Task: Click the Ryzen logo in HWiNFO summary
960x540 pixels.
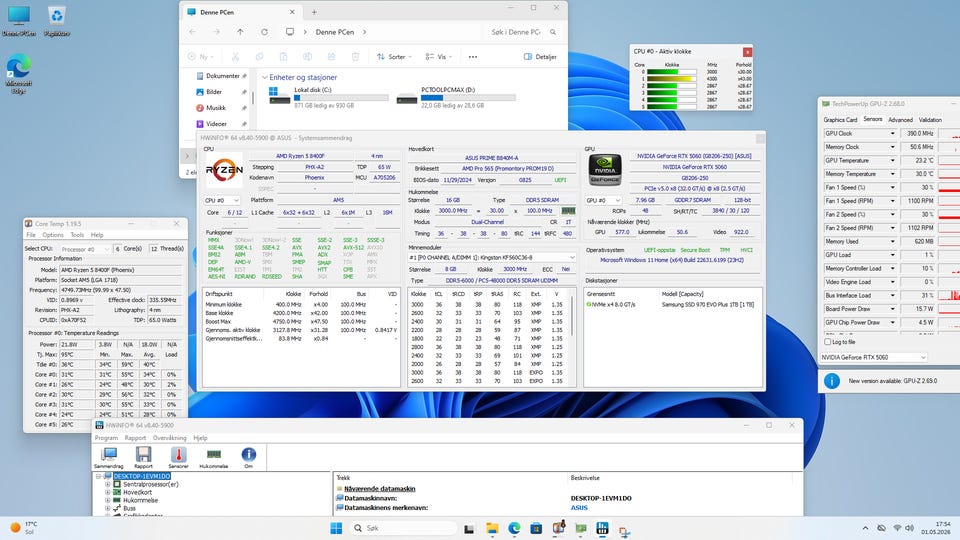Action: click(223, 170)
